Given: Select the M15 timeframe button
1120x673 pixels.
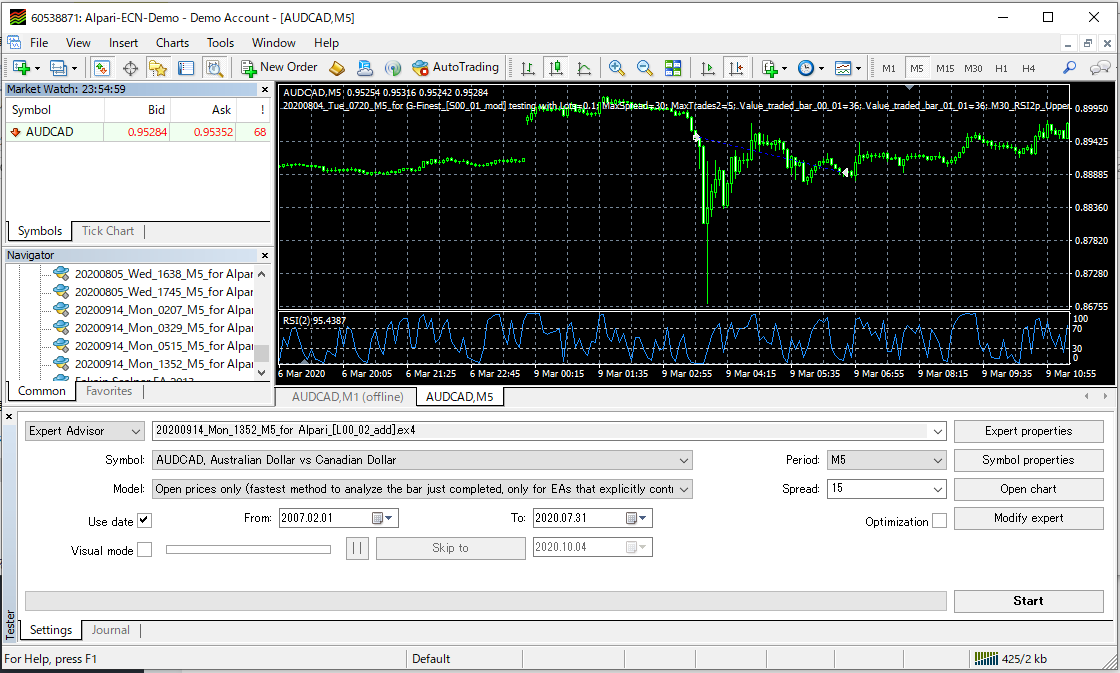Looking at the screenshot, I should pos(945,68).
